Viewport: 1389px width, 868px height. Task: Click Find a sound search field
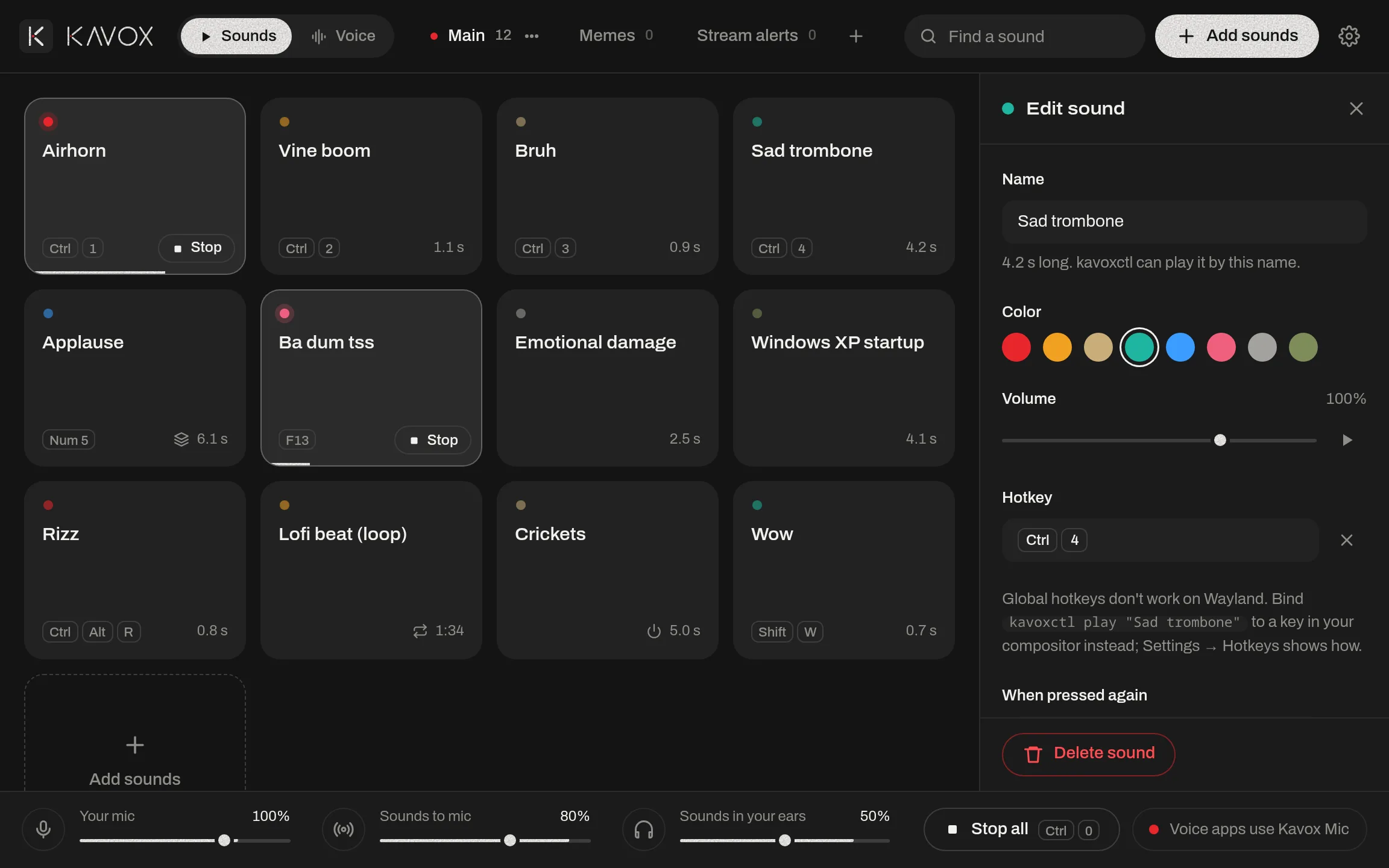(1024, 36)
